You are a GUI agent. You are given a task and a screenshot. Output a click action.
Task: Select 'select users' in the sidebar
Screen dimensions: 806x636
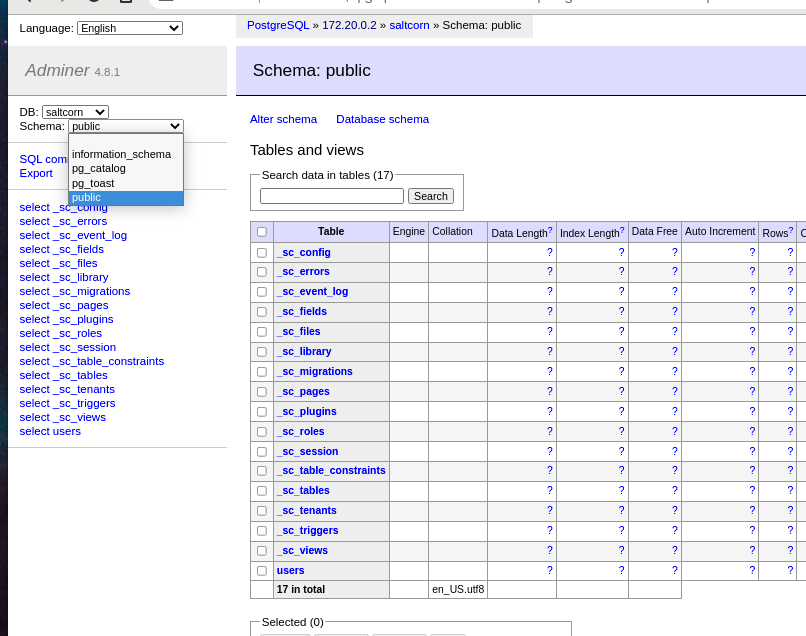click(50, 431)
